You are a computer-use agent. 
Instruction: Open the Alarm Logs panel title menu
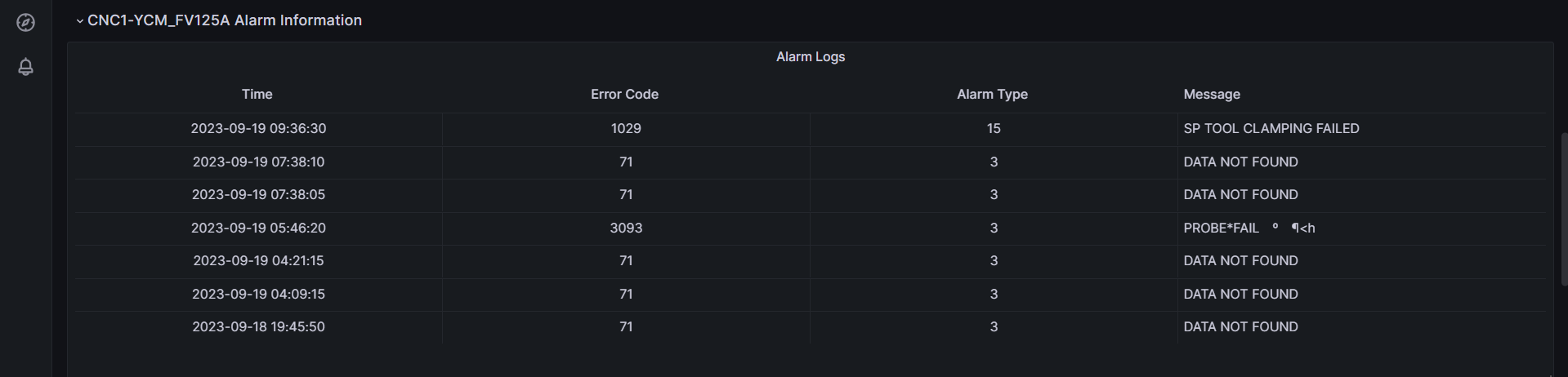pyautogui.click(x=810, y=57)
